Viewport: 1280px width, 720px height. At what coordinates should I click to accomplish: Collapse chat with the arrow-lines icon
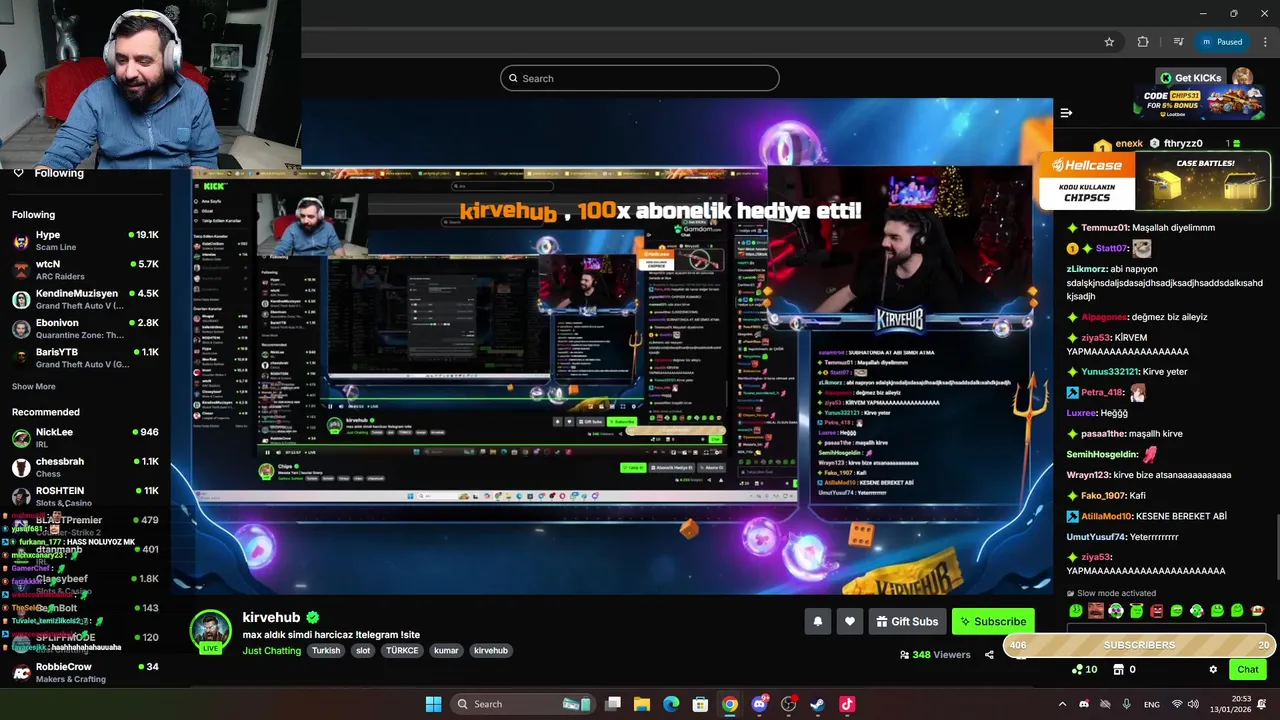click(1066, 113)
